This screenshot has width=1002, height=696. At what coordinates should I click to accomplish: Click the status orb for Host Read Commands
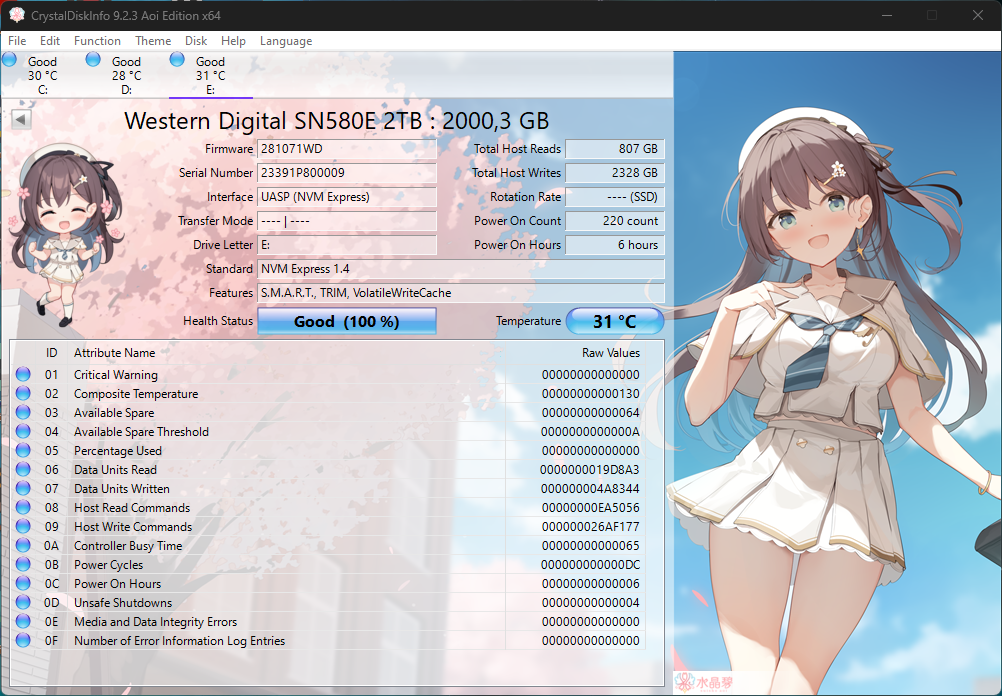[23, 507]
